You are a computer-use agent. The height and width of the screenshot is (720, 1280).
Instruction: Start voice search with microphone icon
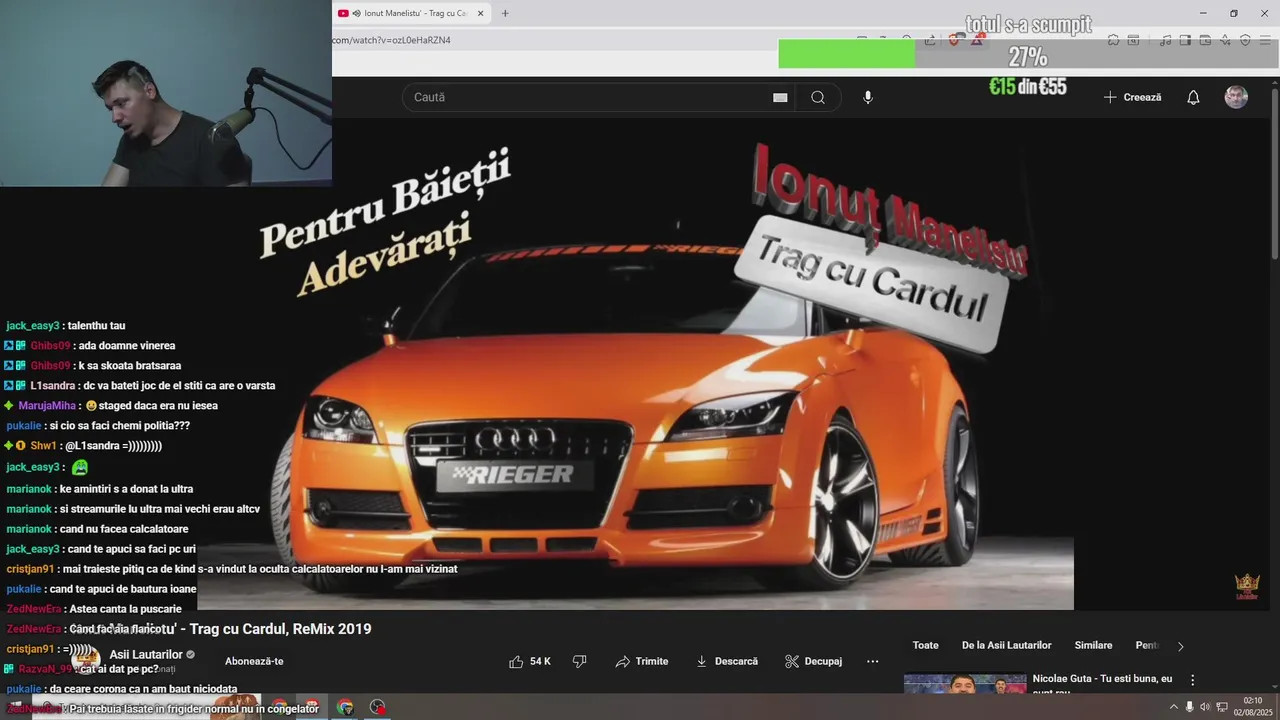coord(868,97)
